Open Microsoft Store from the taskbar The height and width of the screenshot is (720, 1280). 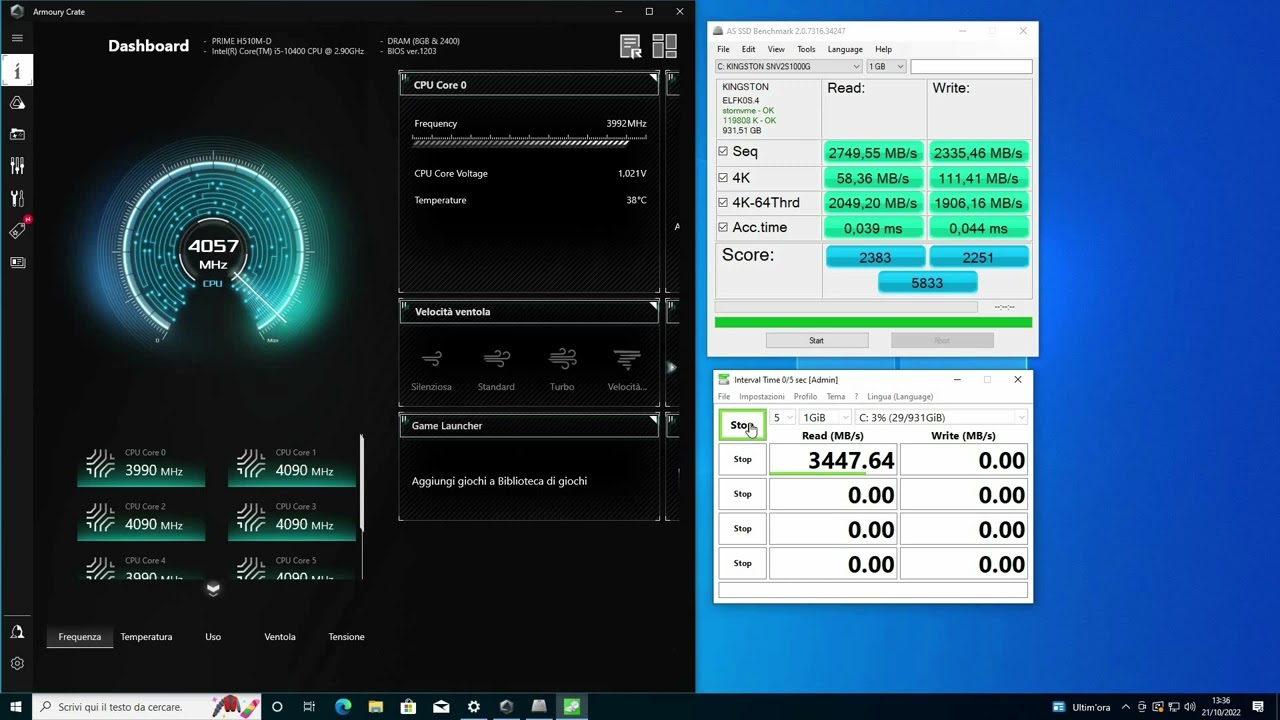[x=408, y=707]
